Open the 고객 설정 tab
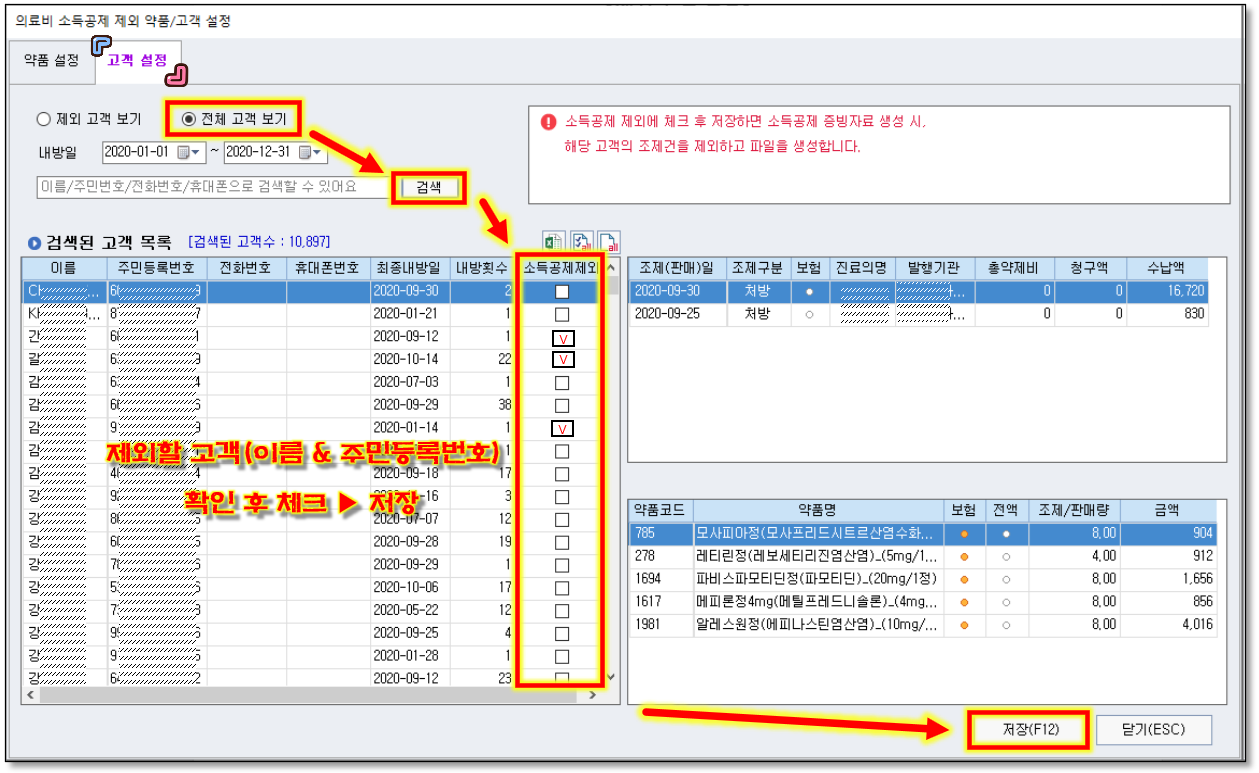 coord(137,61)
